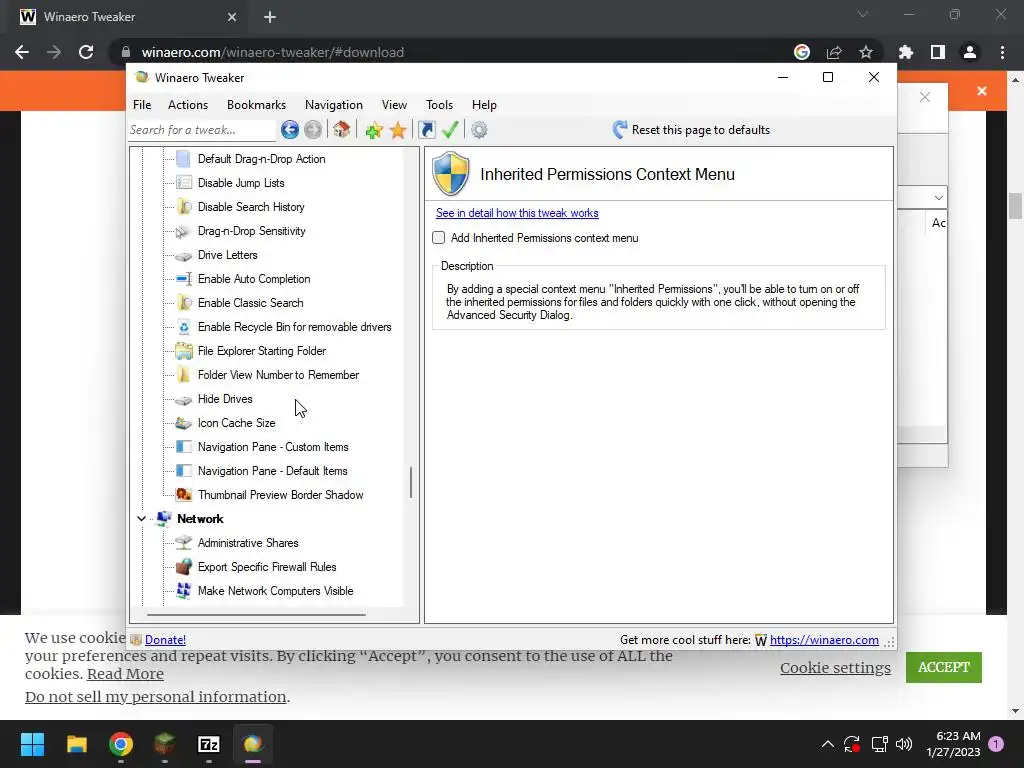Reload the page in Chrome
Viewport: 1024px width, 768px height.
point(86,52)
